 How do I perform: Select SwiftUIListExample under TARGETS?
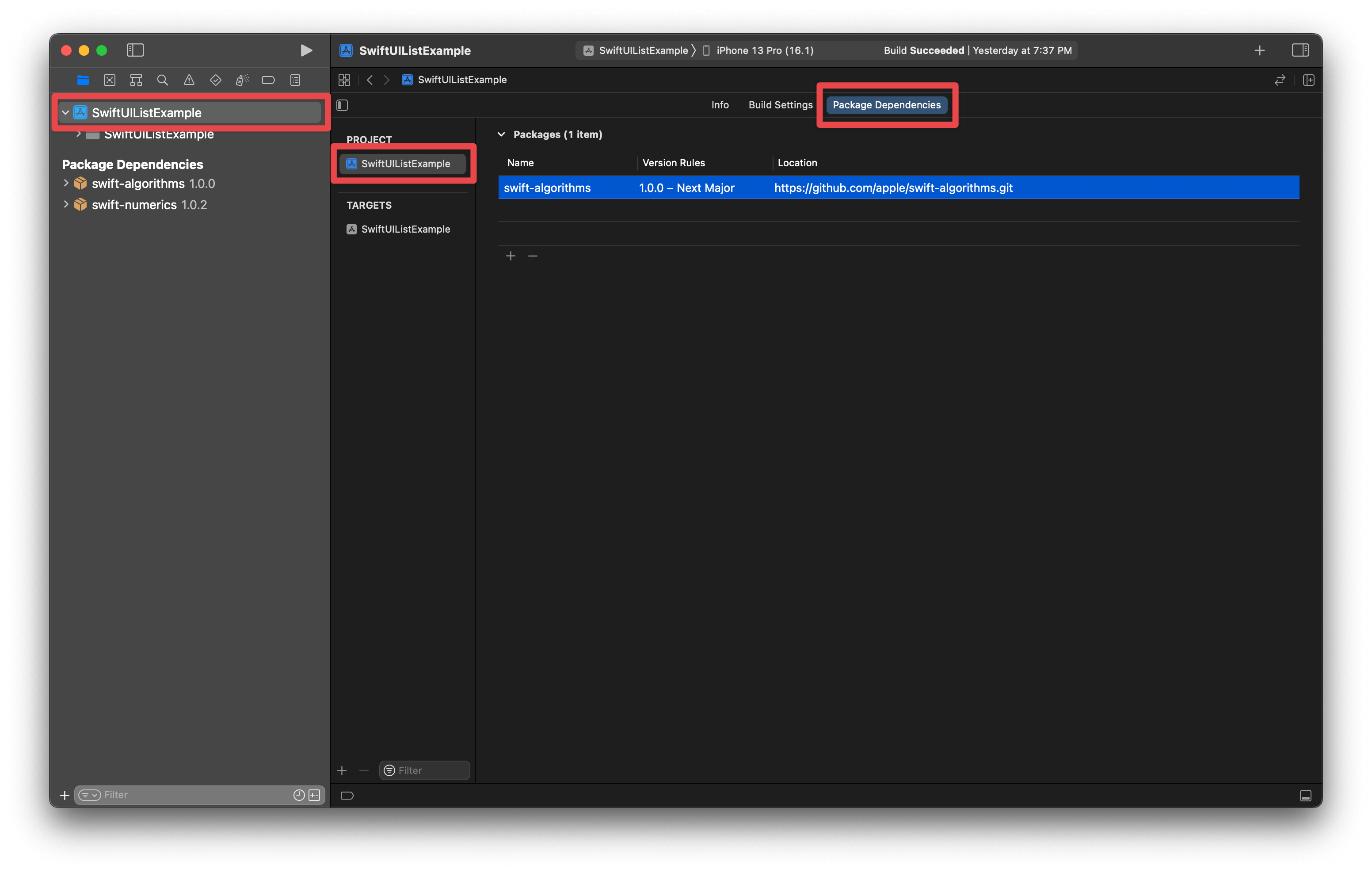[405, 229]
